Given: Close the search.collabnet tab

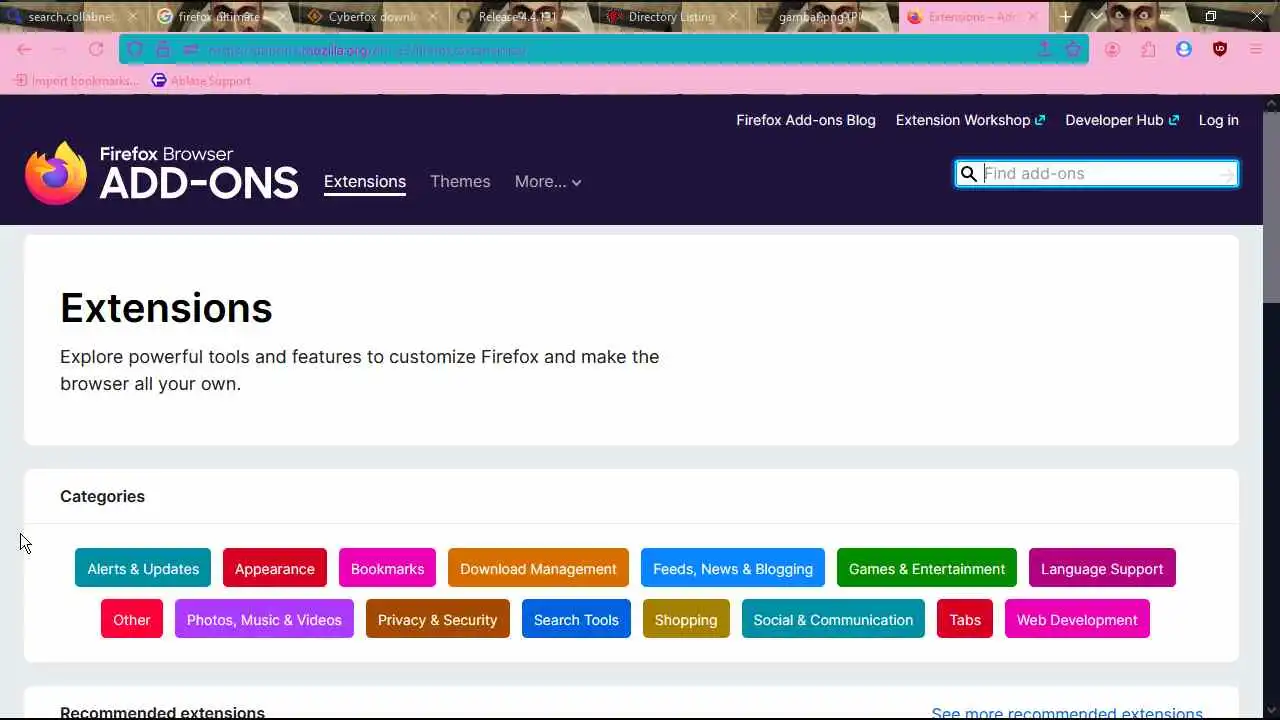Looking at the screenshot, I should [133, 17].
